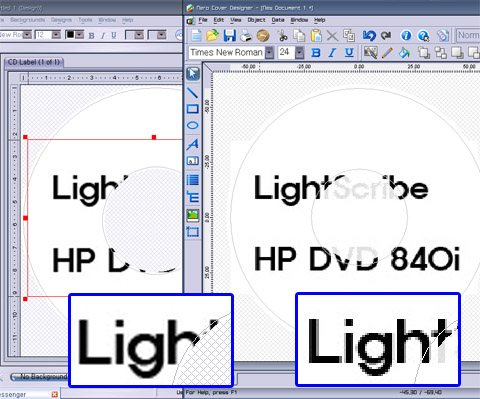Click the Save floppy disk icon
The width and height of the screenshot is (480, 399).
coord(229,35)
